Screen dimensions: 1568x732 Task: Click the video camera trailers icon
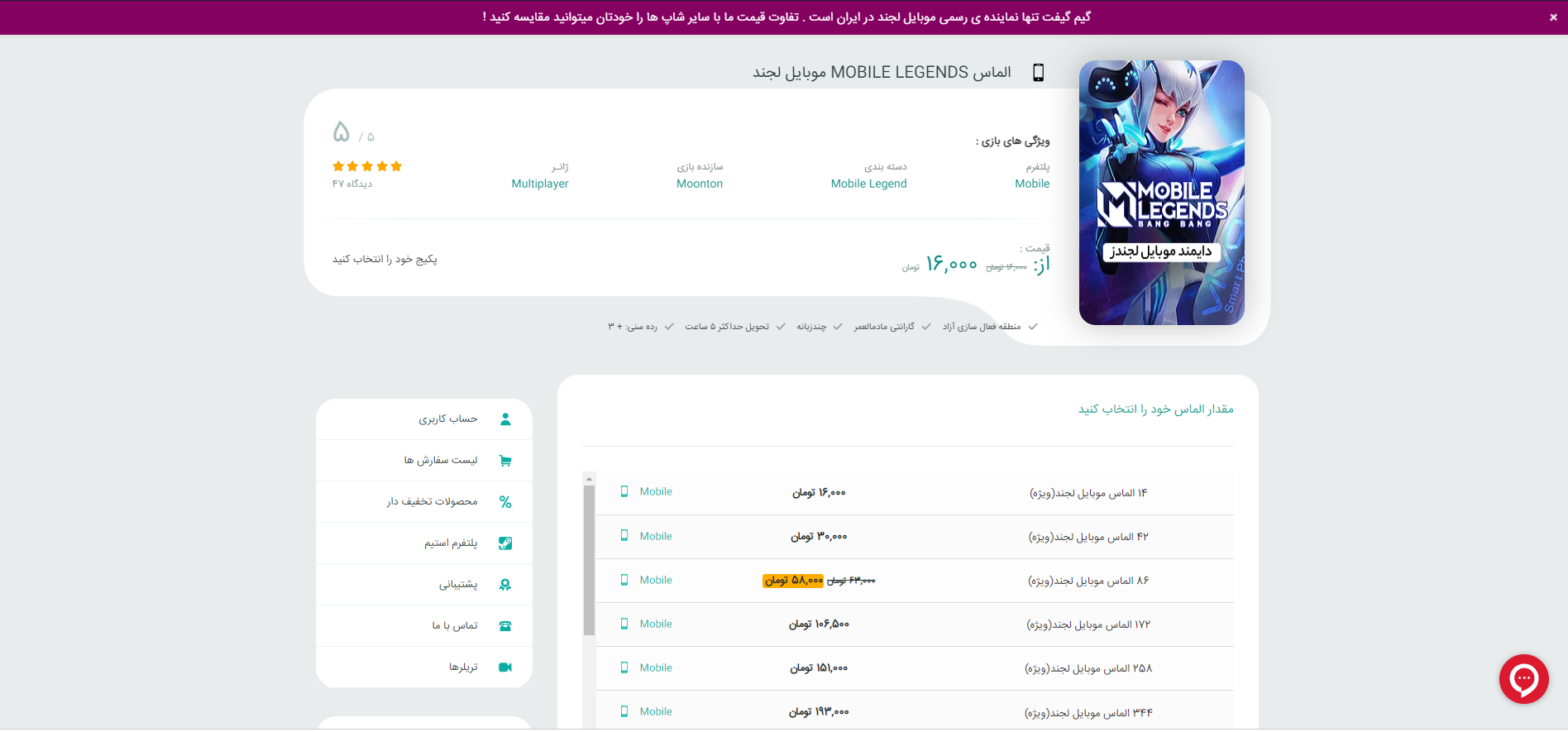(x=505, y=667)
